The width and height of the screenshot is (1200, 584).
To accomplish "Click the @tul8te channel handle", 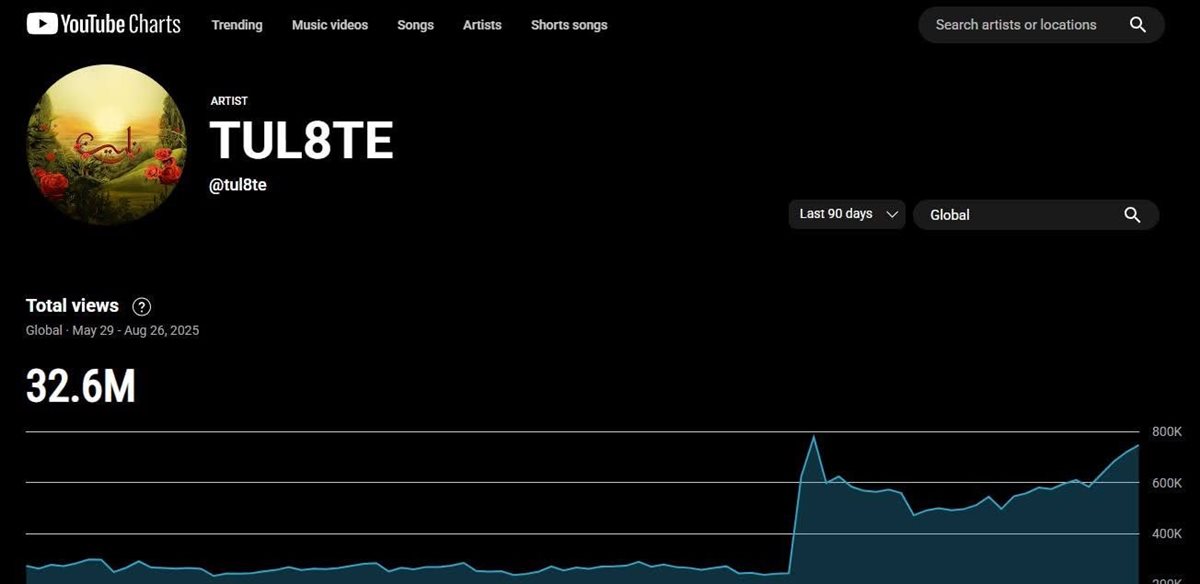I will click(238, 185).
